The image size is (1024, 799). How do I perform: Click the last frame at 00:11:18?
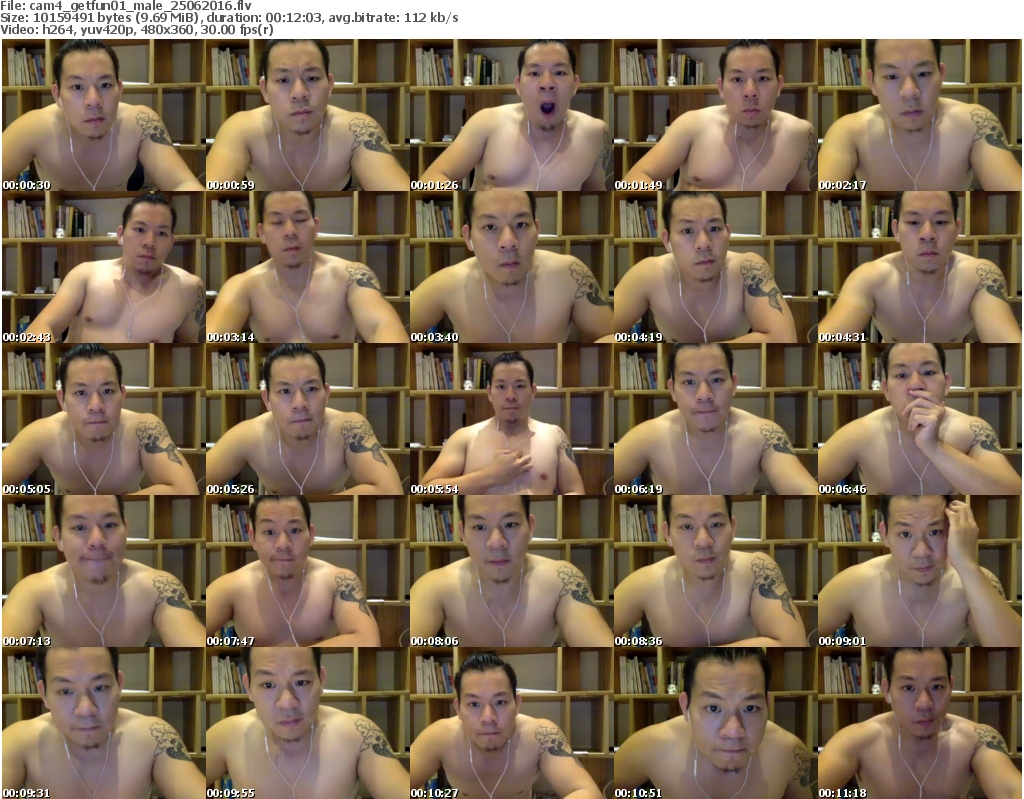(920, 723)
